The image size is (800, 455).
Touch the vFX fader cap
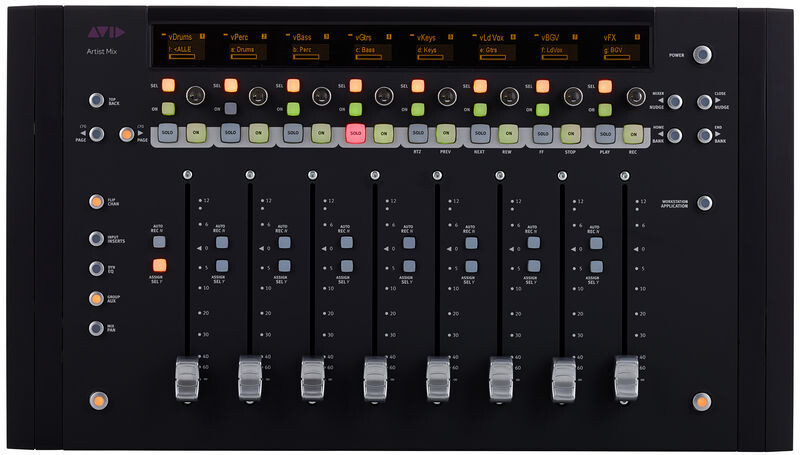pyautogui.click(x=626, y=379)
